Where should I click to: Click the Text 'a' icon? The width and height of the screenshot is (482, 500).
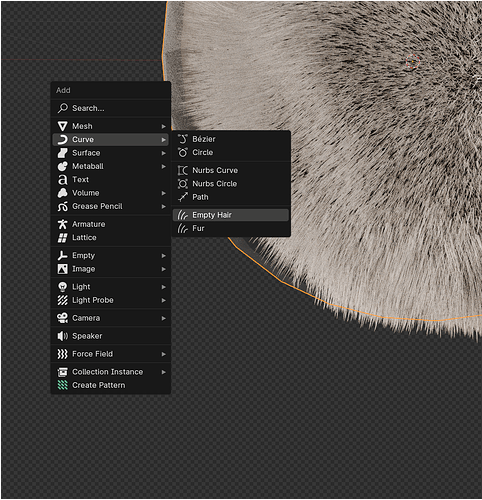(63, 180)
